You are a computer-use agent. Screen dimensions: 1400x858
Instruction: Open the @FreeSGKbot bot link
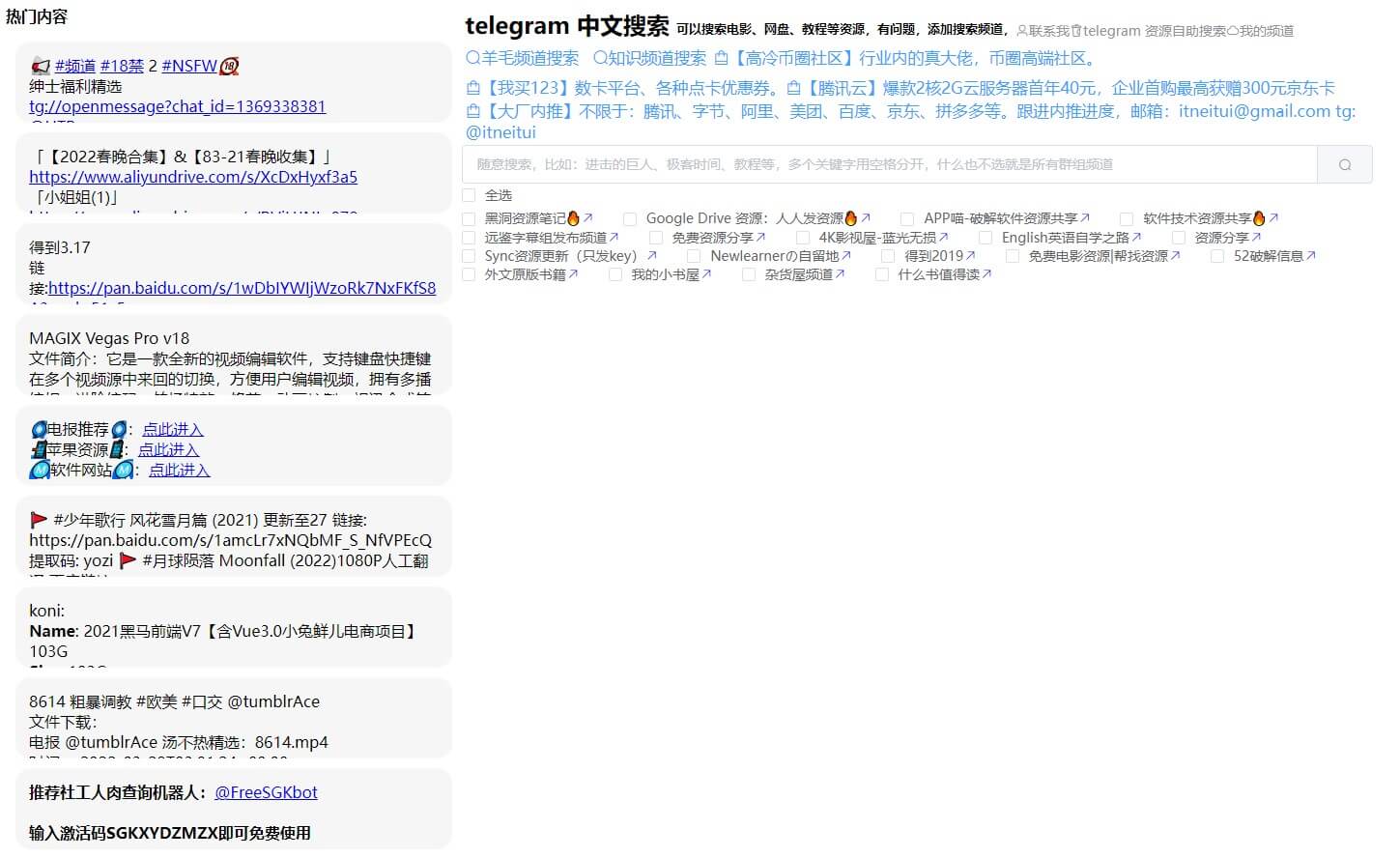[266, 792]
